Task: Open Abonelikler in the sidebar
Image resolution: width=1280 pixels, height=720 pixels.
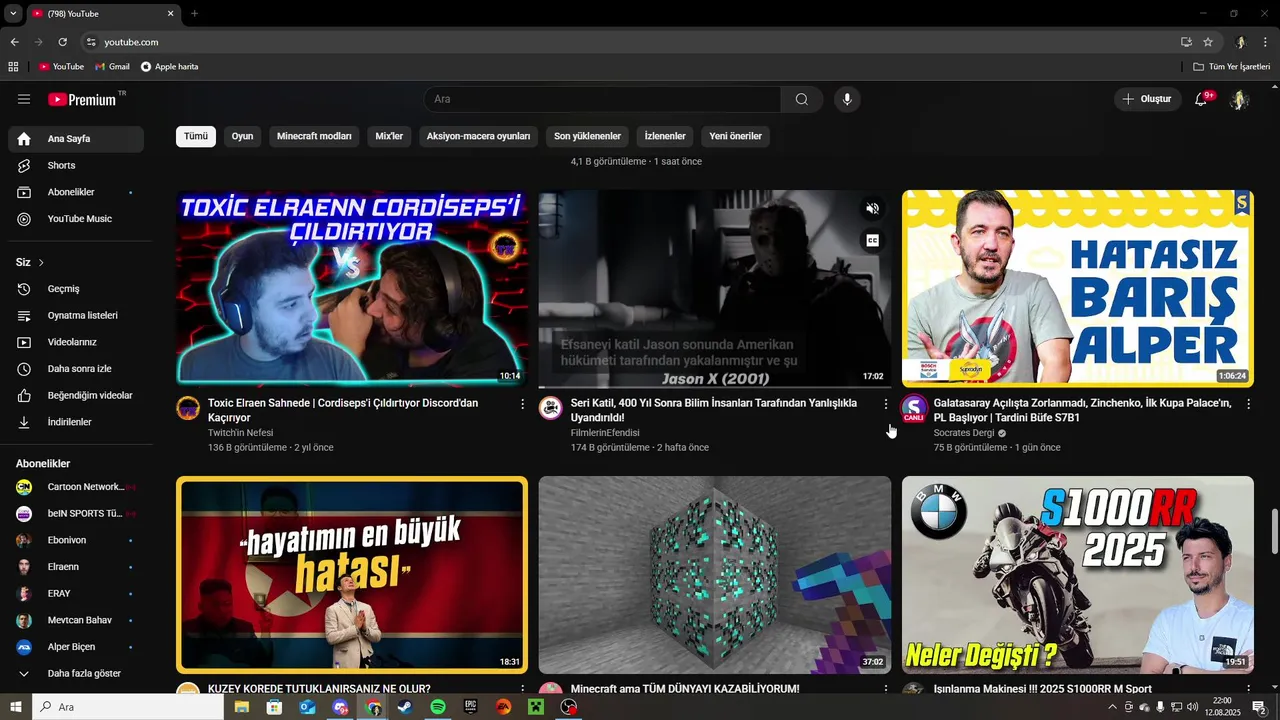Action: [x=76, y=192]
